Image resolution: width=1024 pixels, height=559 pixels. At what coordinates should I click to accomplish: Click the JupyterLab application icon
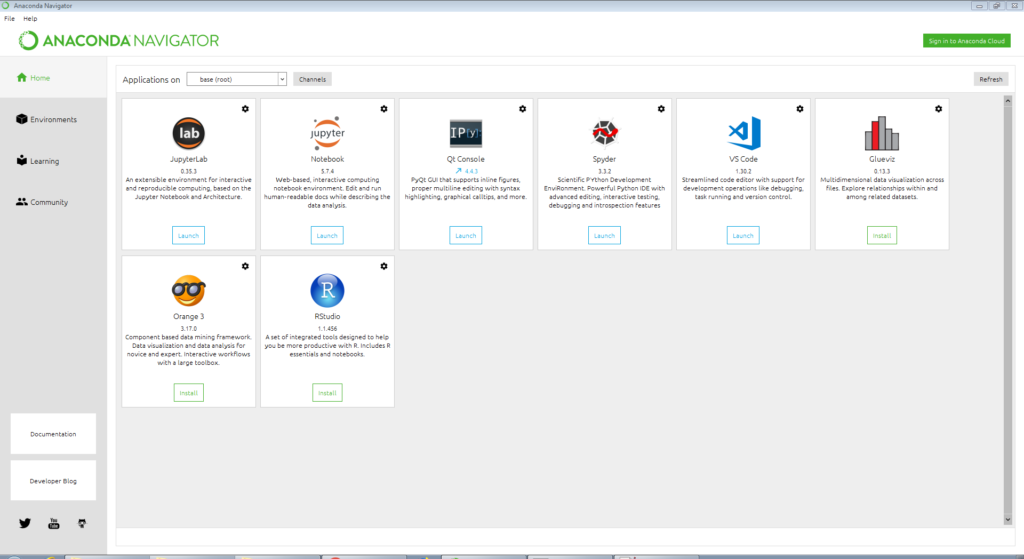pos(188,133)
